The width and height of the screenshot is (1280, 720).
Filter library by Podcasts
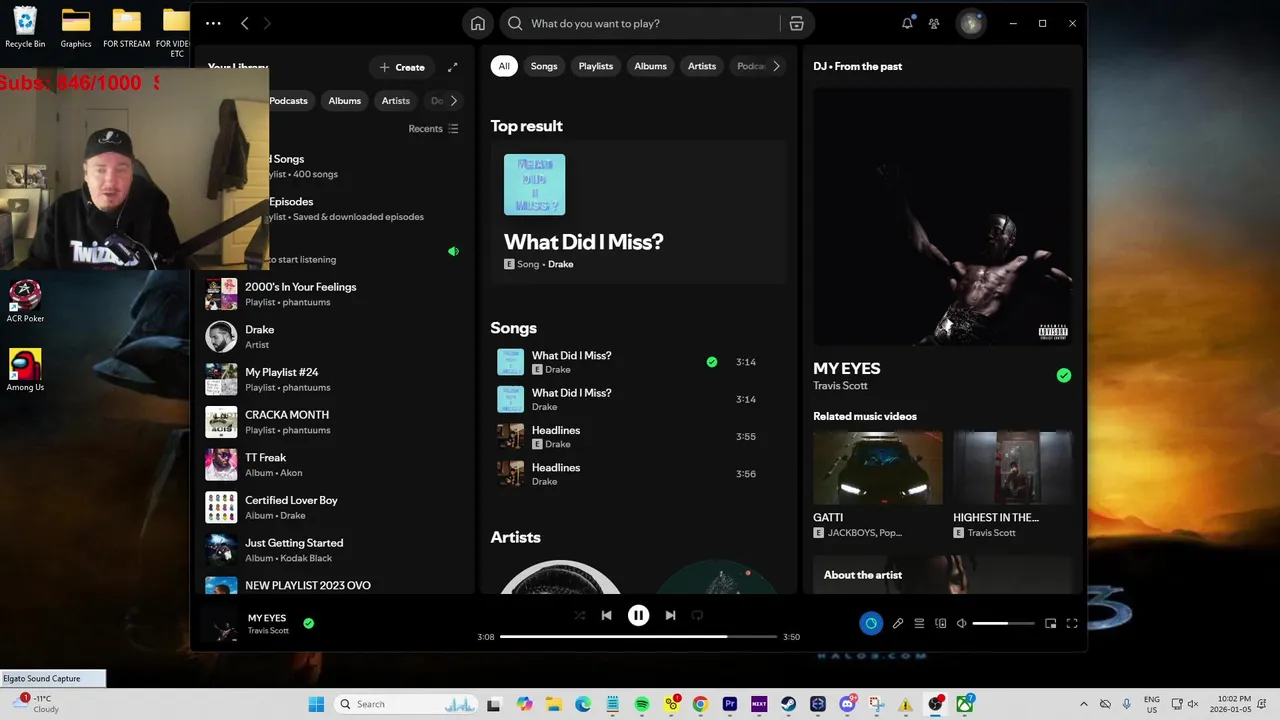289,100
